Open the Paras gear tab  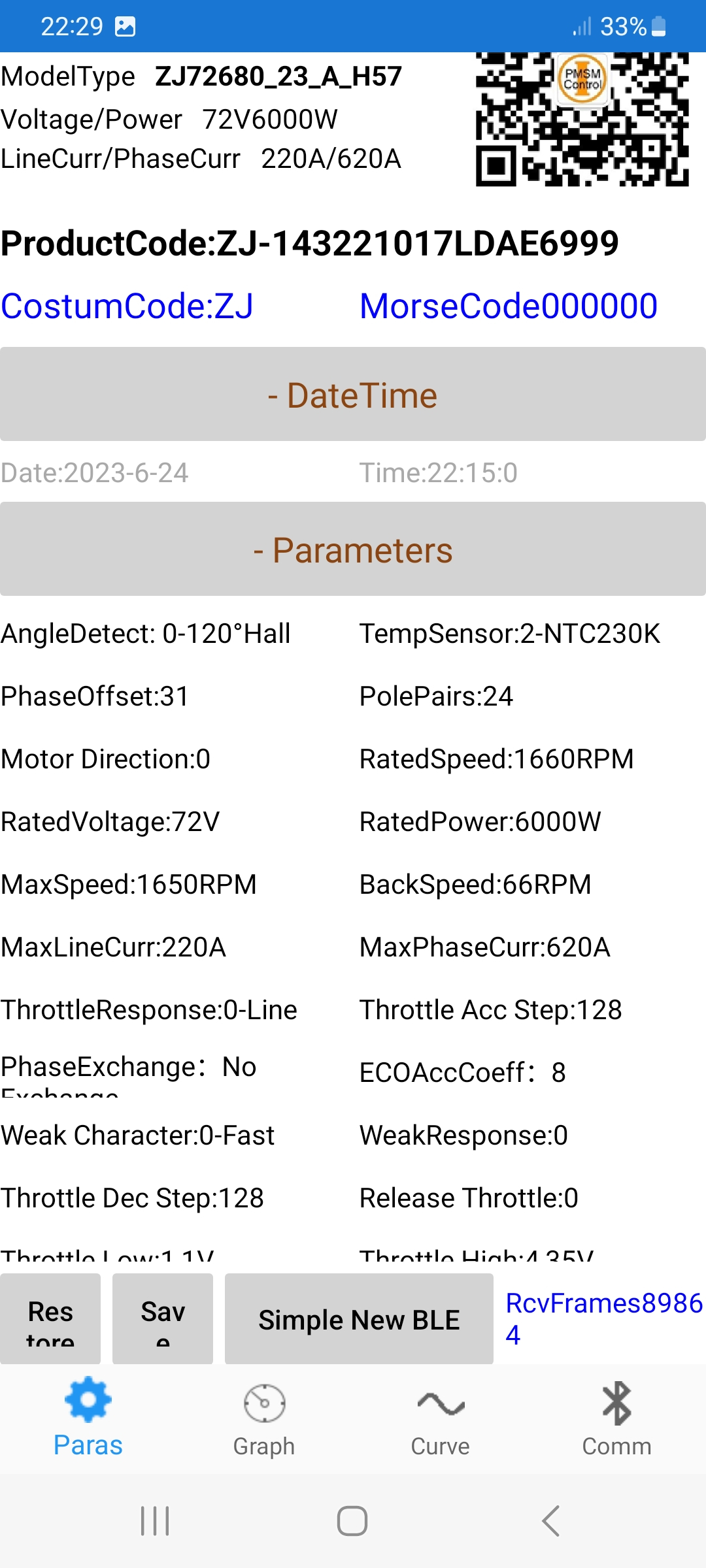[88, 1418]
